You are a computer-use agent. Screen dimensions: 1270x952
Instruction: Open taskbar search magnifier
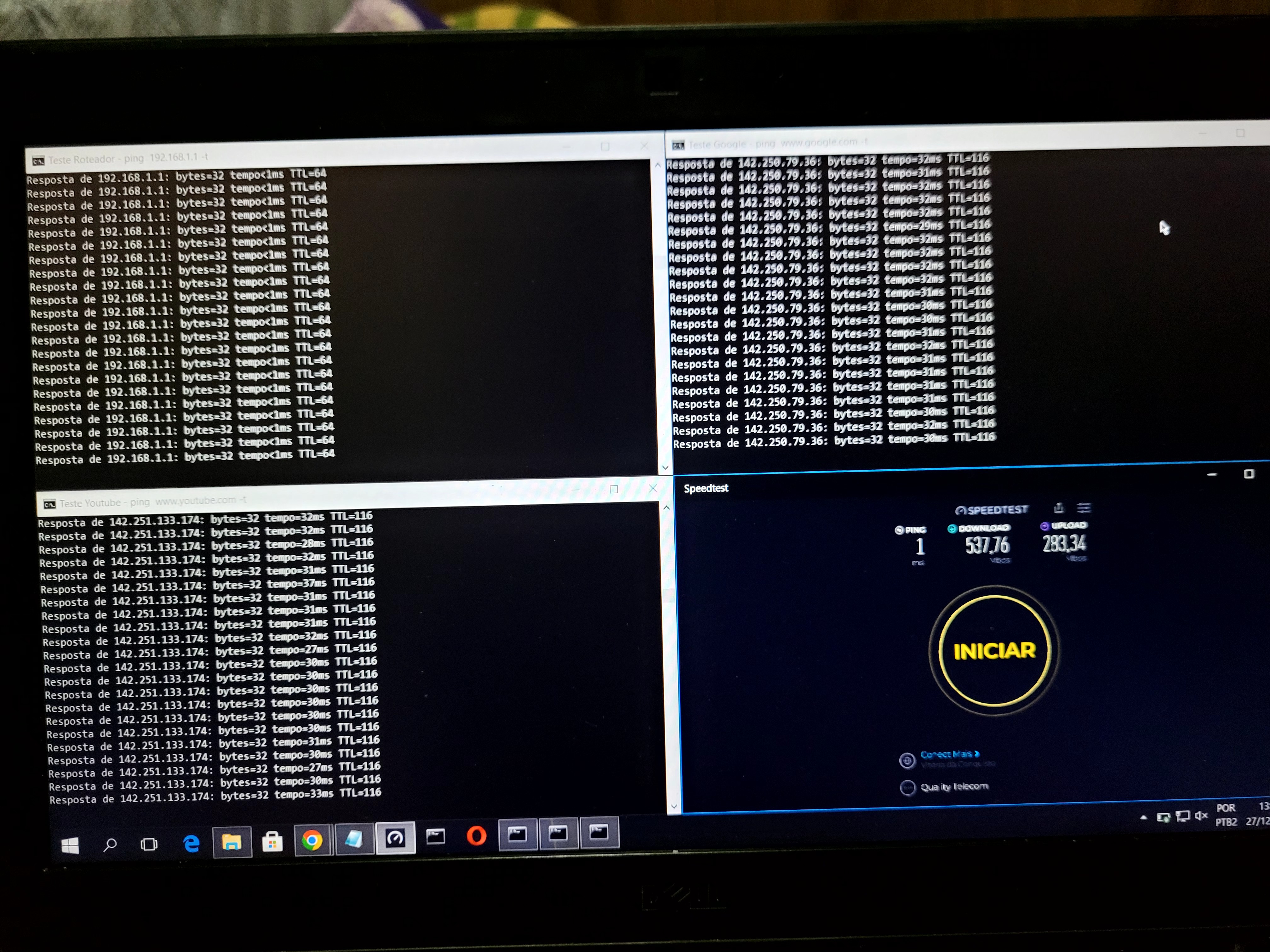point(110,845)
